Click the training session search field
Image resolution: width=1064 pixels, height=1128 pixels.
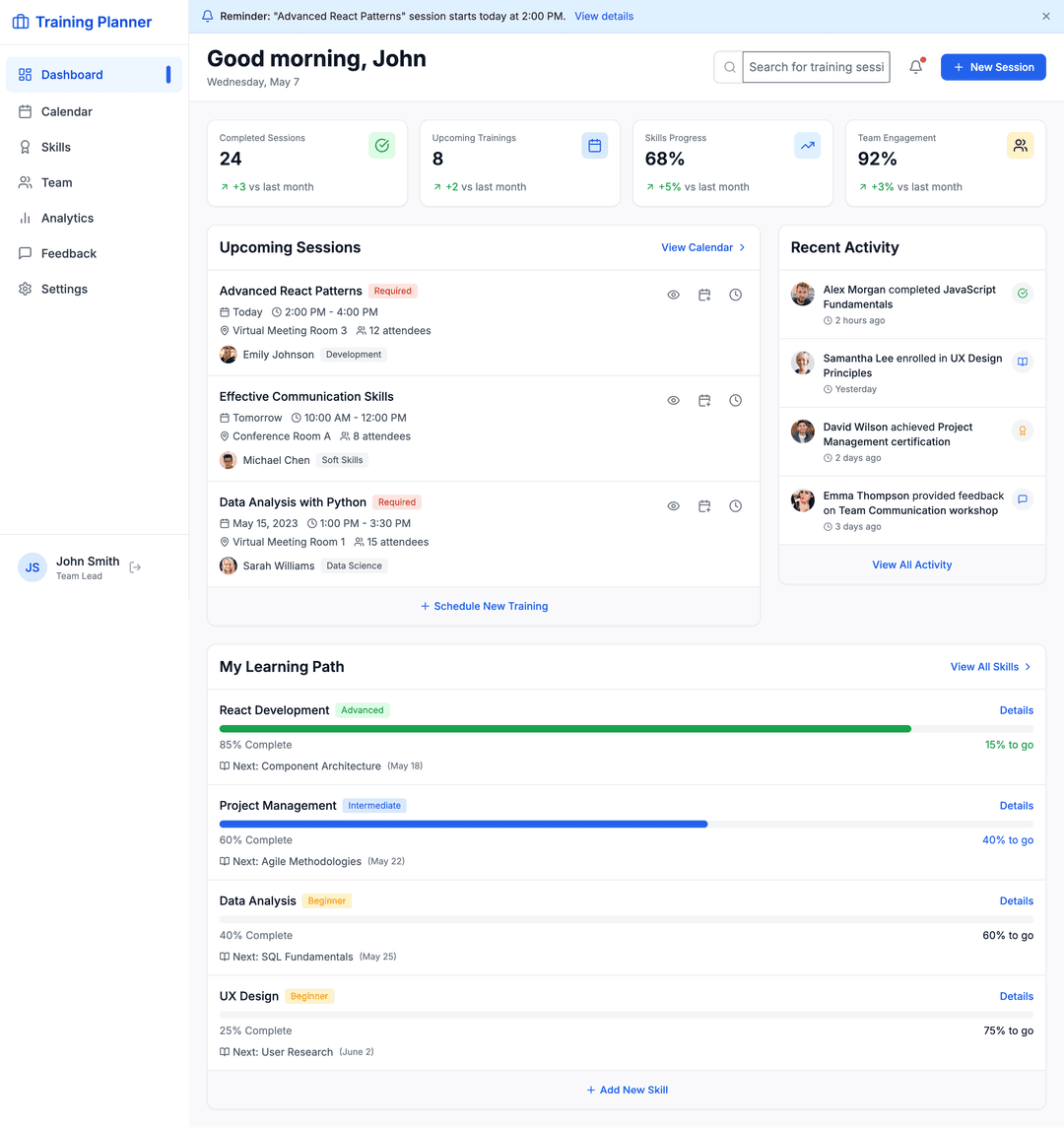(x=815, y=67)
